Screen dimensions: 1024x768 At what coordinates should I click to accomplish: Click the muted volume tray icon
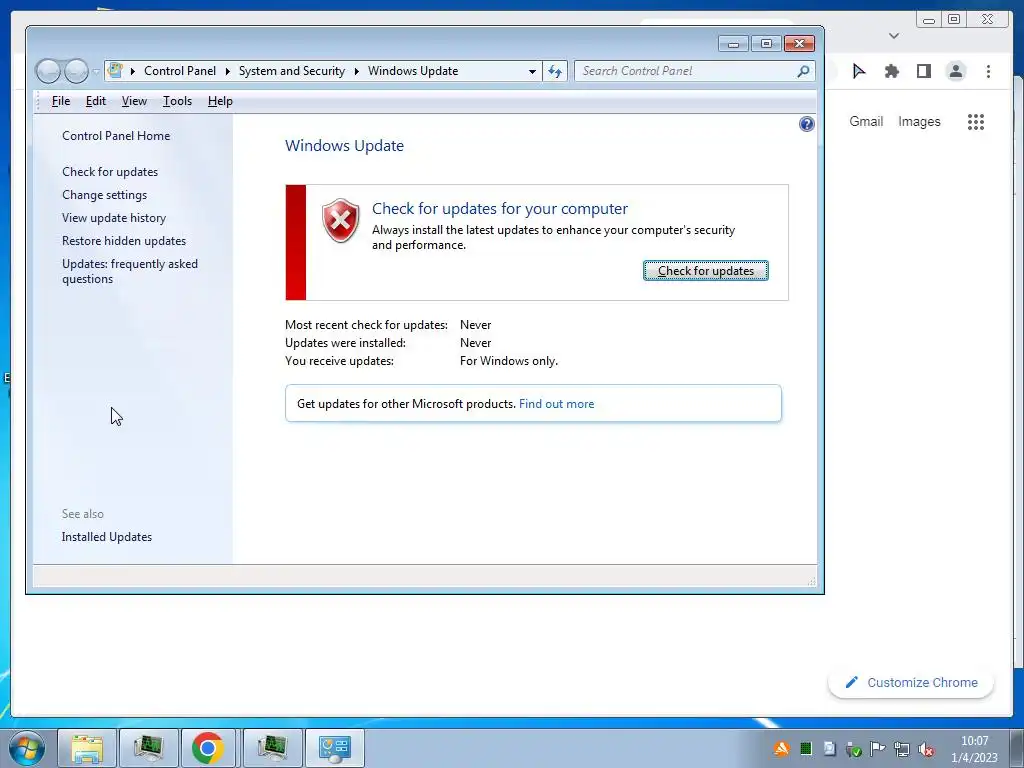[925, 749]
